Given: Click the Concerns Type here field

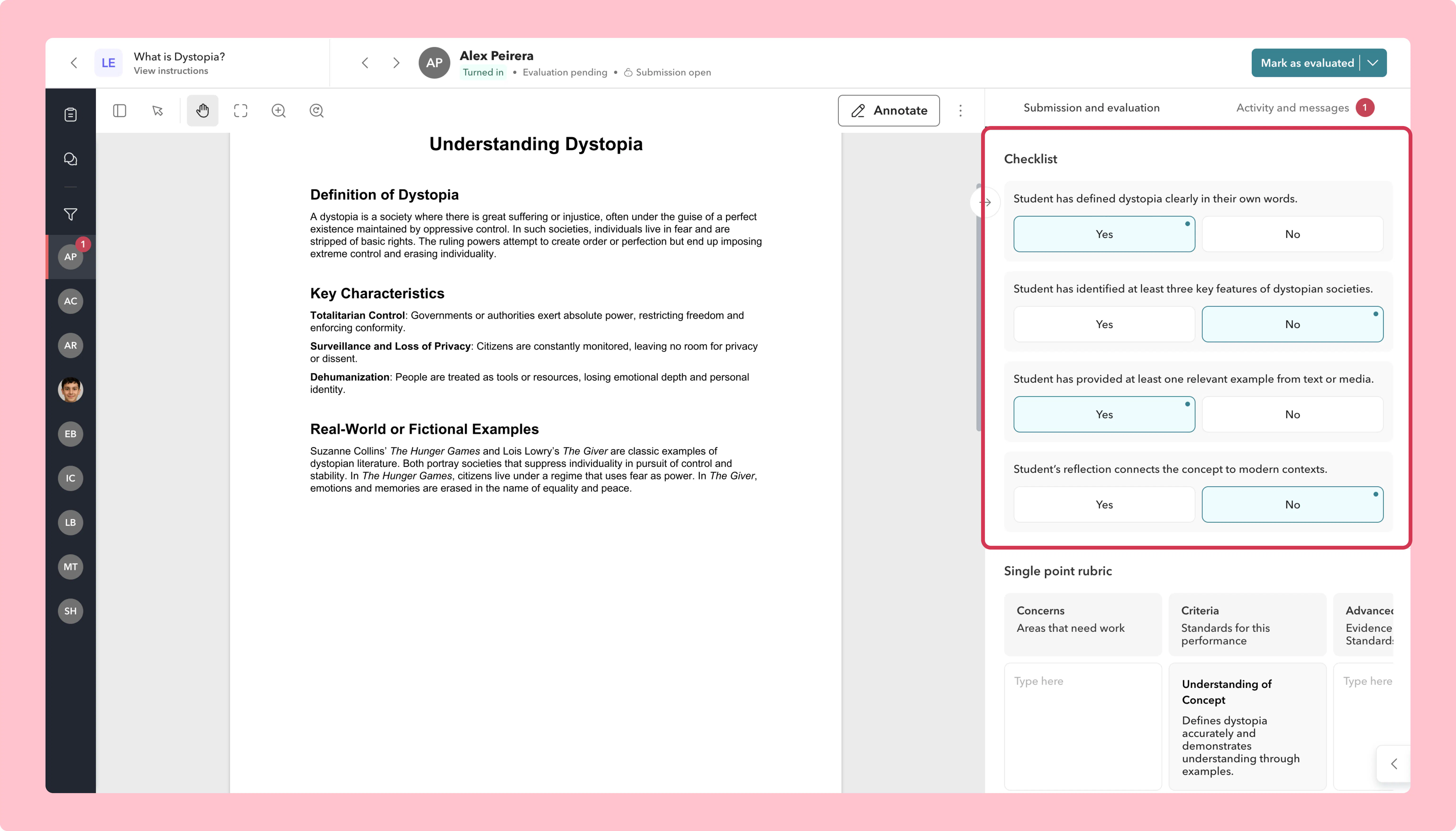Looking at the screenshot, I should click(1083, 726).
